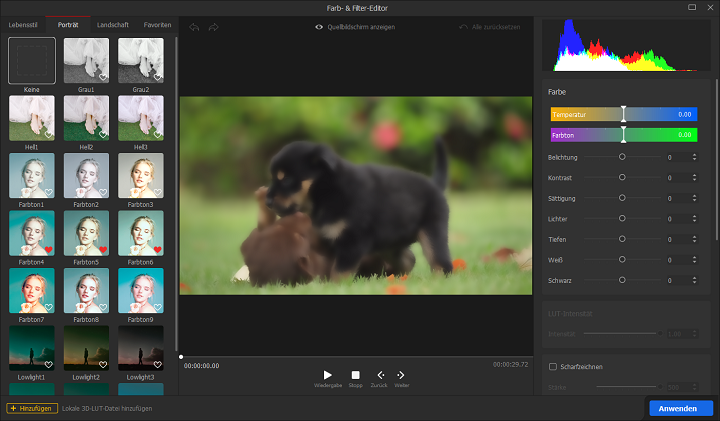Favorite the Farbton7 filter heart

[49, 307]
